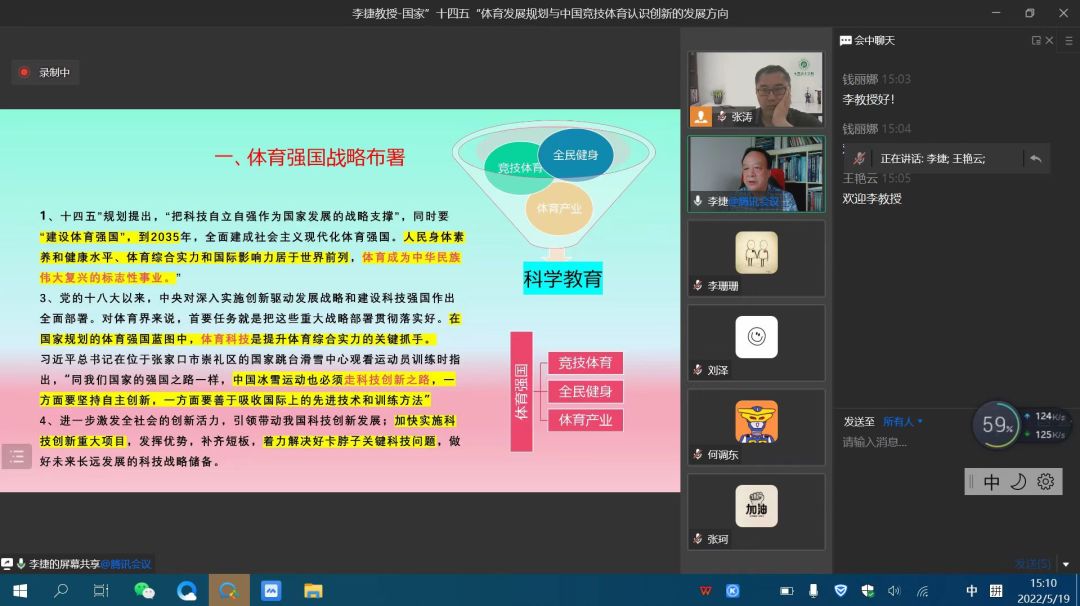1080x606 pixels.
Task: Open WeChat from the taskbar
Action: [x=145, y=590]
